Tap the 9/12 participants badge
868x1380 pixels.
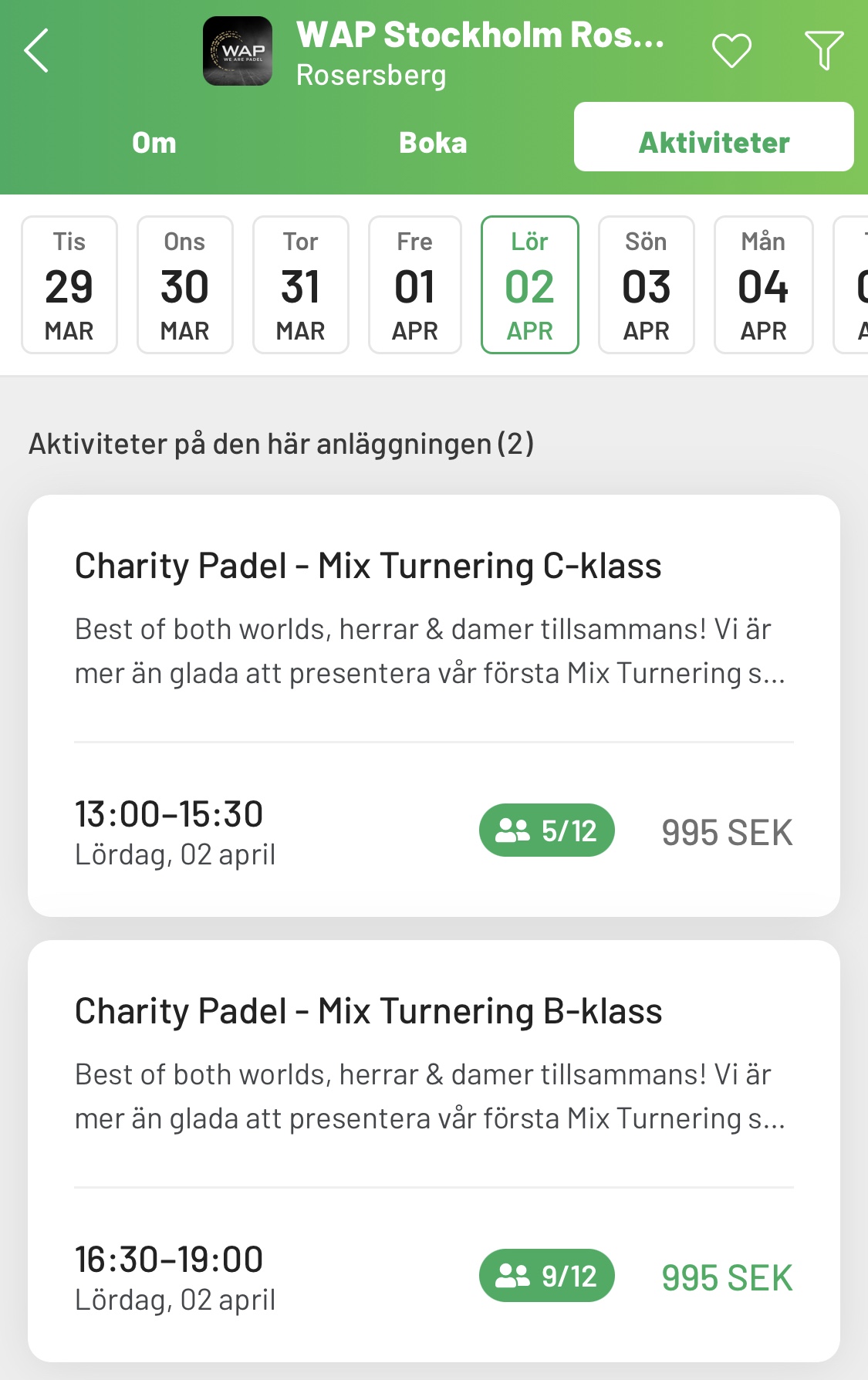pyautogui.click(x=546, y=1276)
